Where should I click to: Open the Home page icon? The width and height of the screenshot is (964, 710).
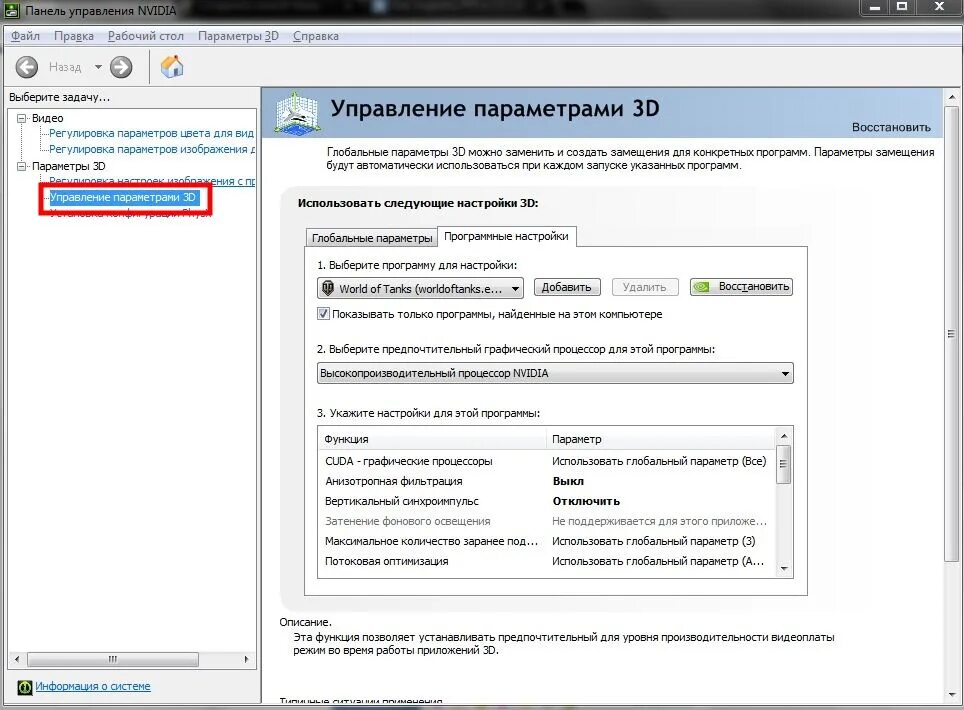pos(172,66)
